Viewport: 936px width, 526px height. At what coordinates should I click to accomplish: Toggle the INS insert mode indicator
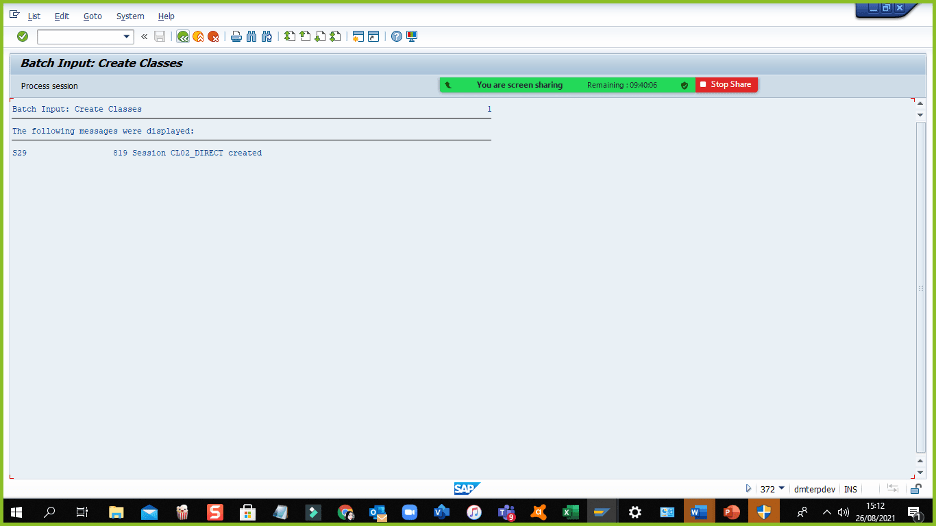pos(850,489)
